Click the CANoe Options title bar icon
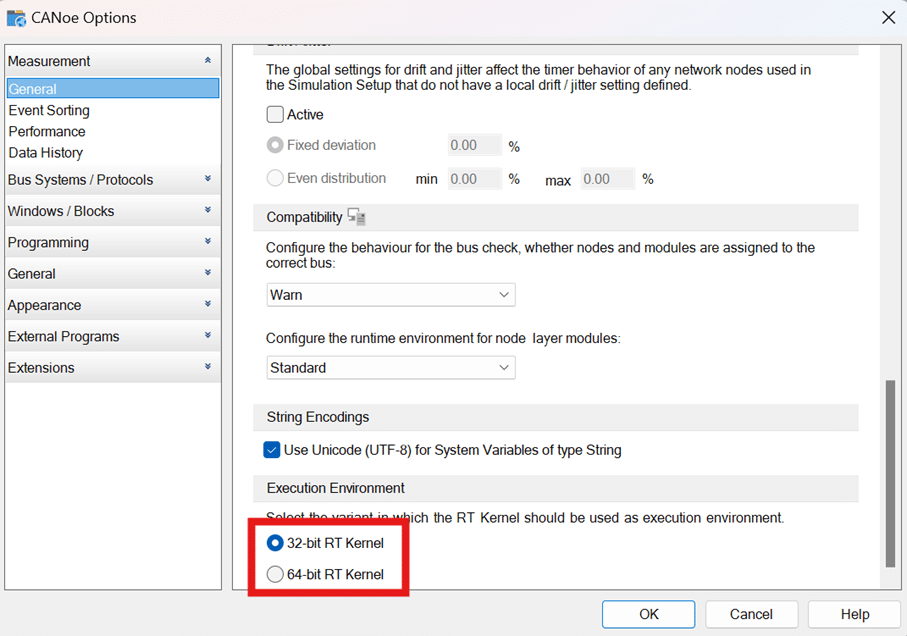 17,17
